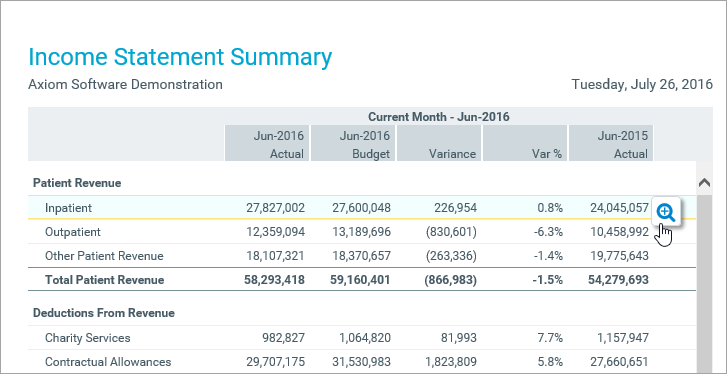Viewport: 727px width, 374px height.
Task: Click Total Patient Revenue budget 59,160,401
Action: 361,280
